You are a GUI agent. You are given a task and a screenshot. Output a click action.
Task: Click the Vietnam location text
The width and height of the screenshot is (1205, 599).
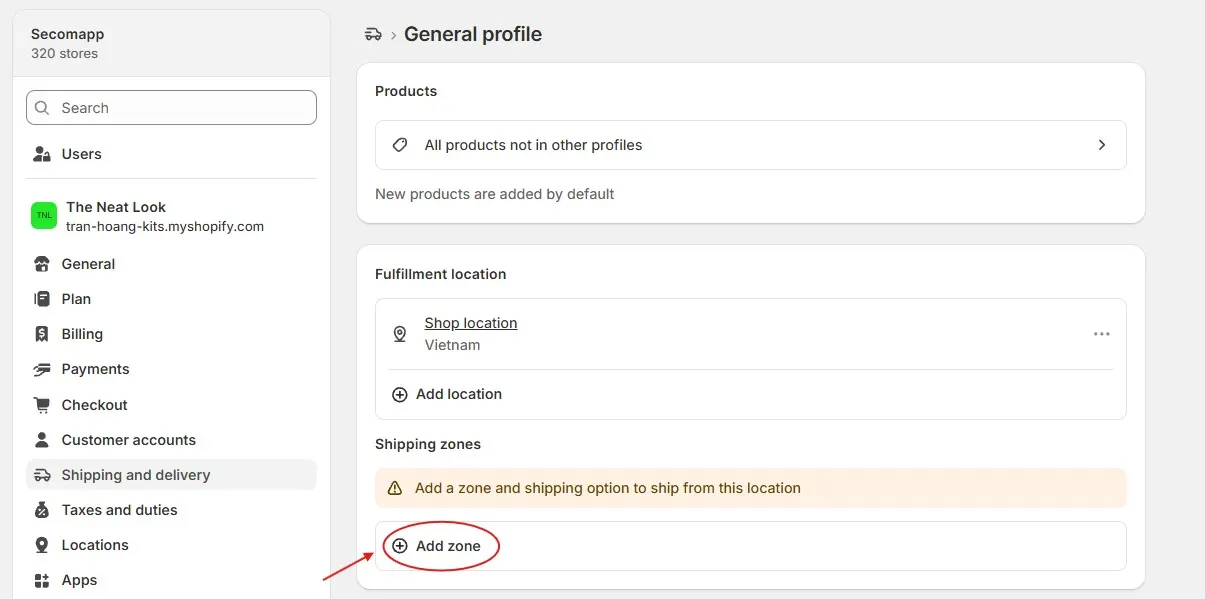coord(452,345)
